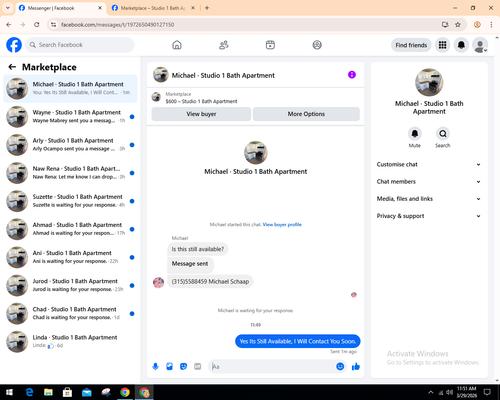
Task: Open Windows notification center
Action: point(487,392)
